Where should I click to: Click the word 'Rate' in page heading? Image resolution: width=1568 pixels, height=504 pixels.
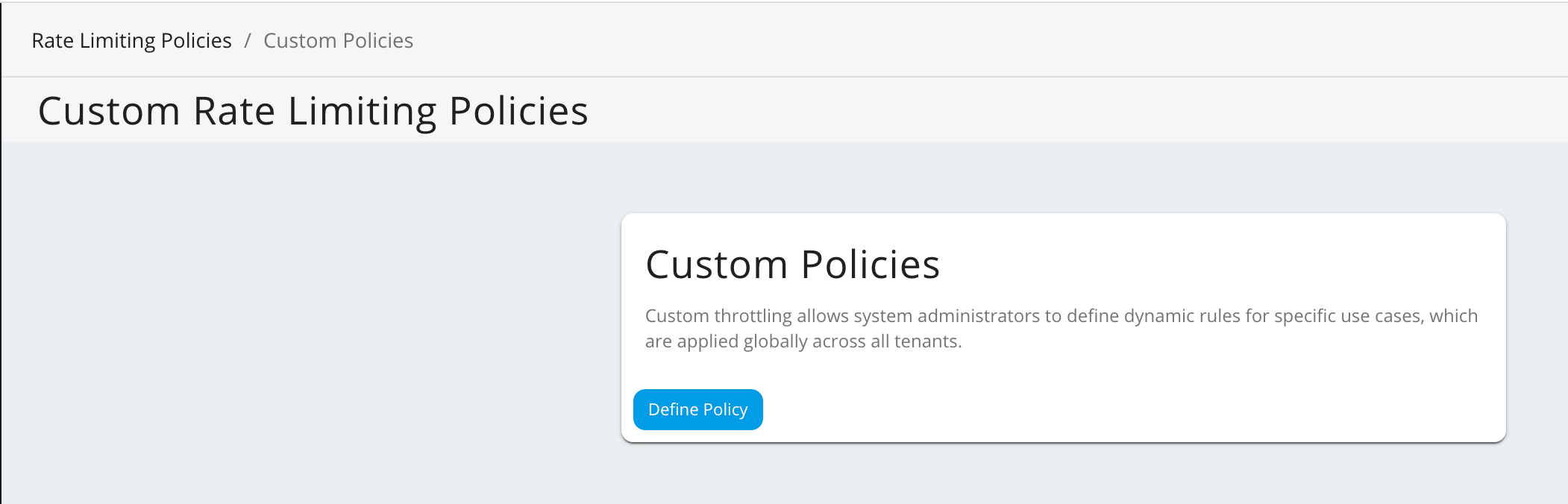[x=234, y=111]
